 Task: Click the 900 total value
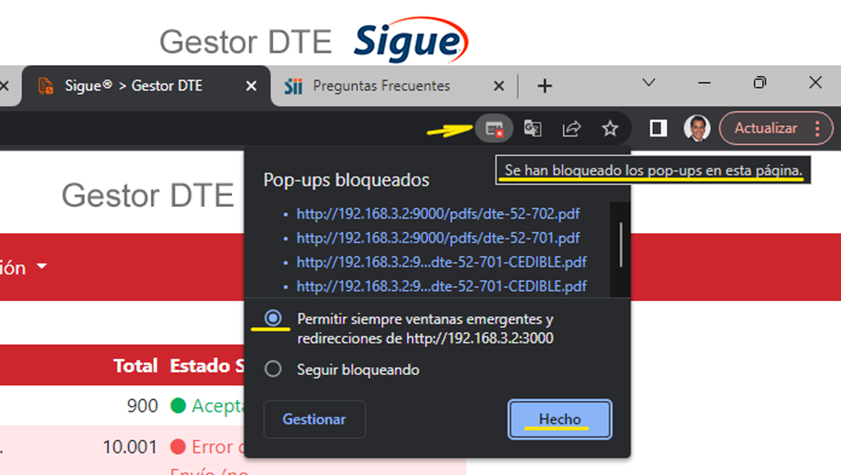click(x=142, y=406)
